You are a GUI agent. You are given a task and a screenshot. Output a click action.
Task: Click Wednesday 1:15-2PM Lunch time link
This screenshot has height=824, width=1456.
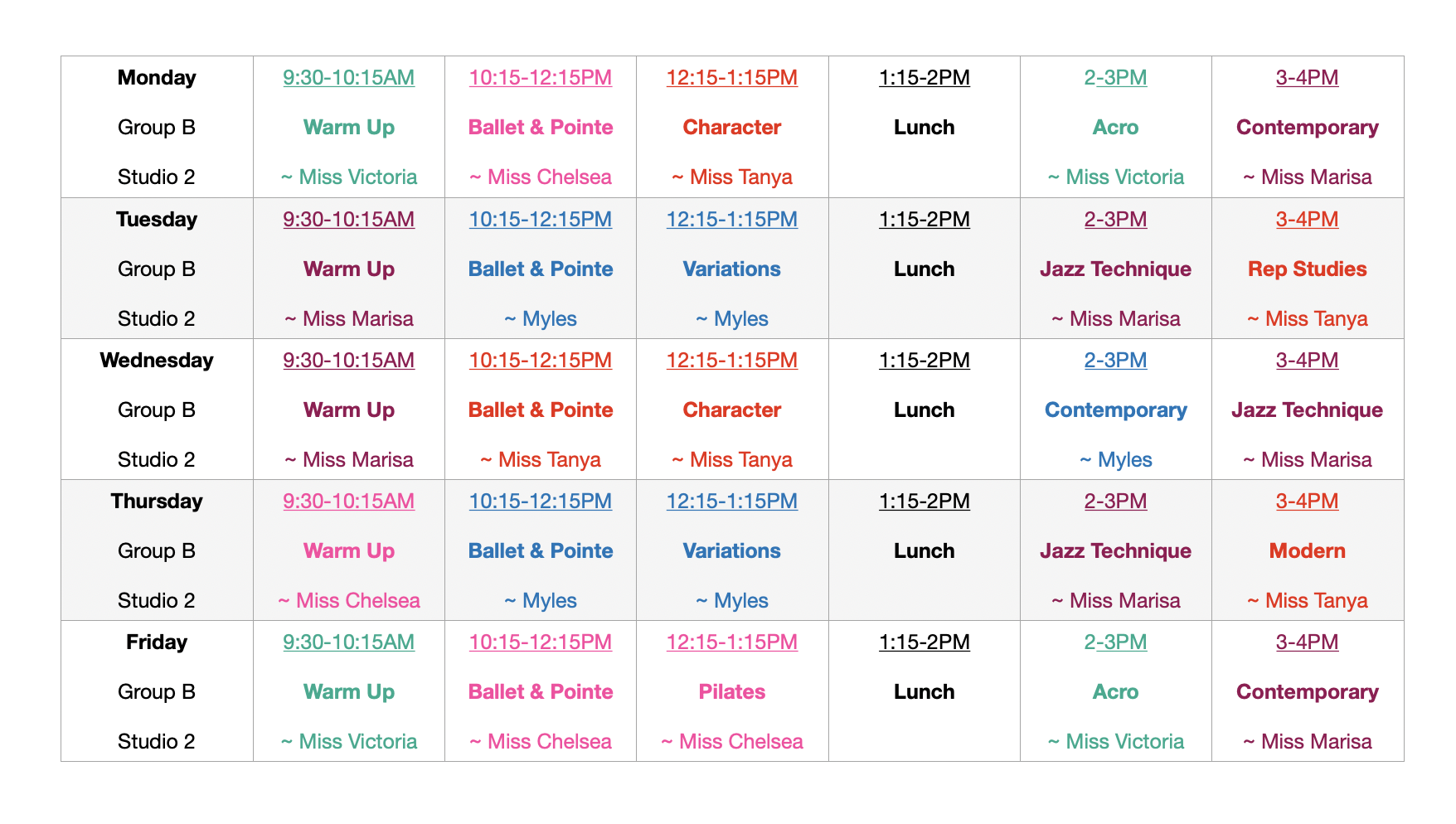point(924,361)
